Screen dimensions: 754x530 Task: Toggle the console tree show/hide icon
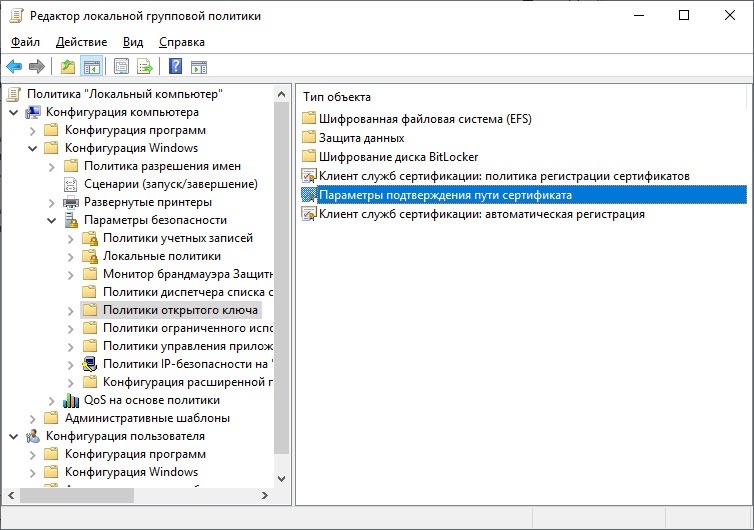[91, 67]
